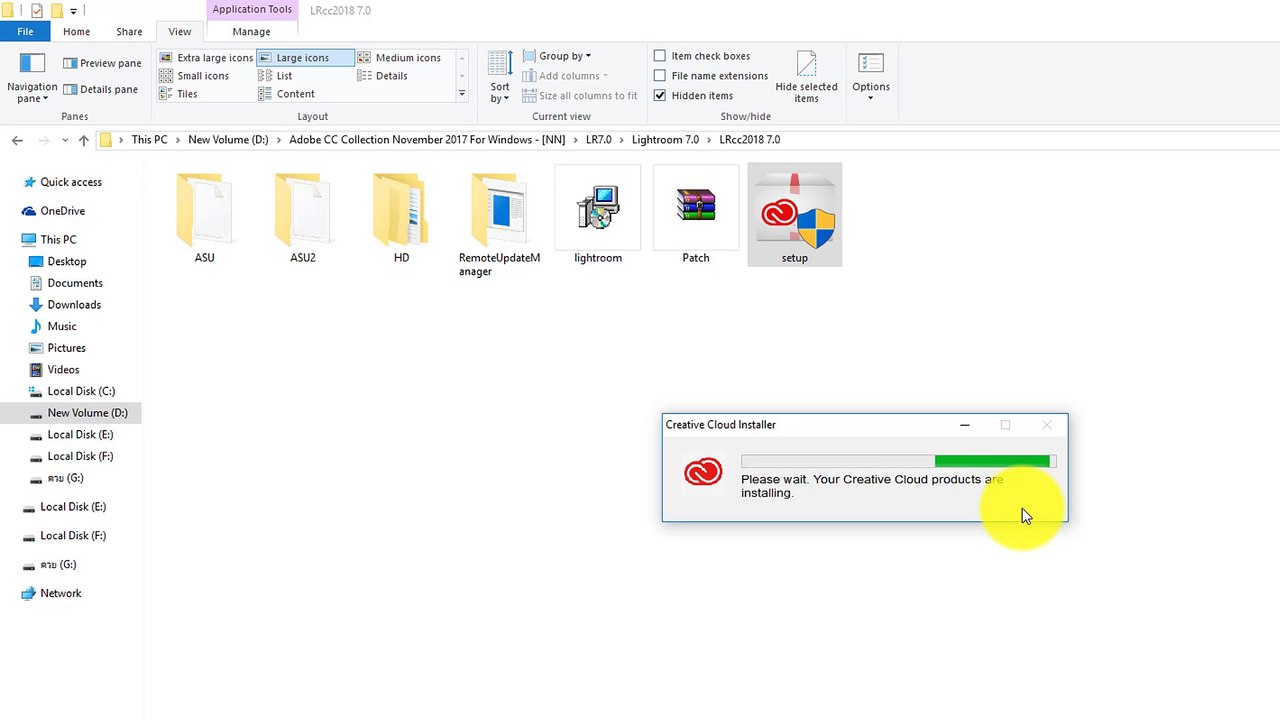Uncheck the Hidden items checkbox
The image size is (1280, 720).
pyautogui.click(x=660, y=96)
